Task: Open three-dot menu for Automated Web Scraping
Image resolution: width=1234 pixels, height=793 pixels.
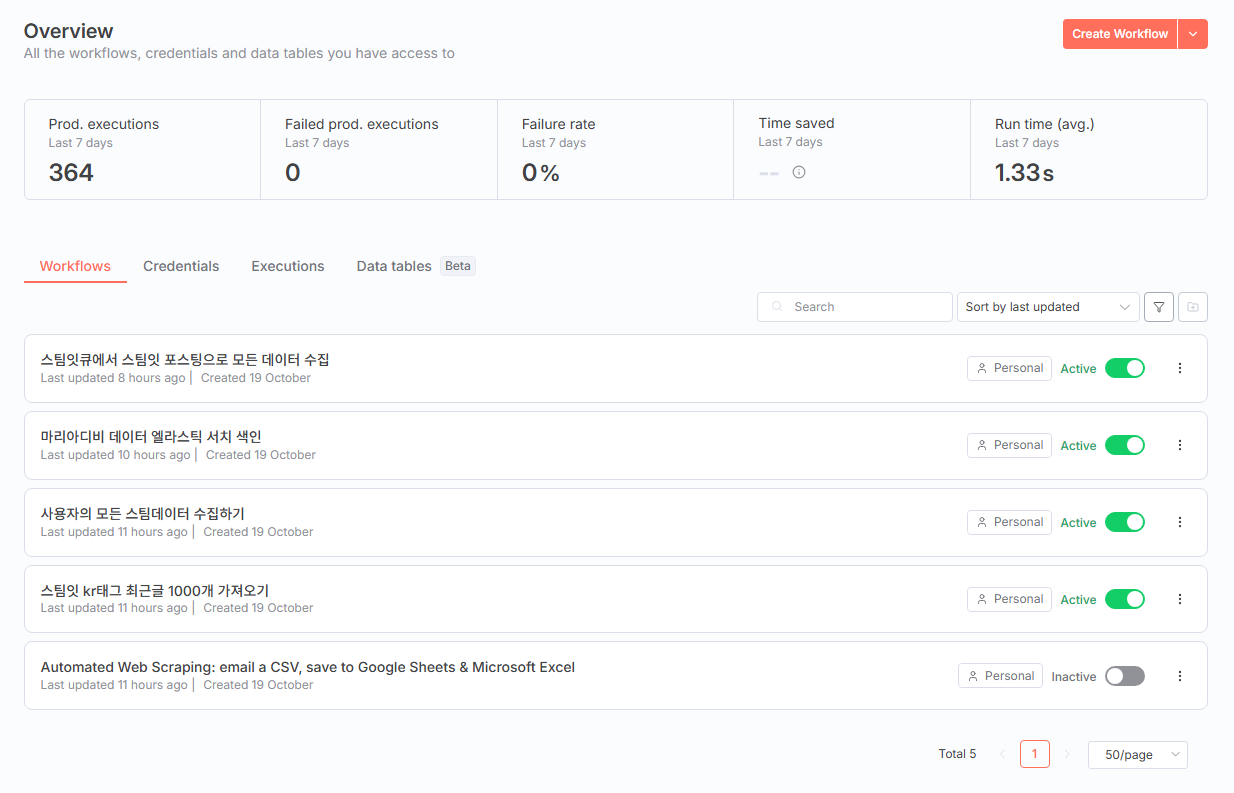Action: [1179, 676]
